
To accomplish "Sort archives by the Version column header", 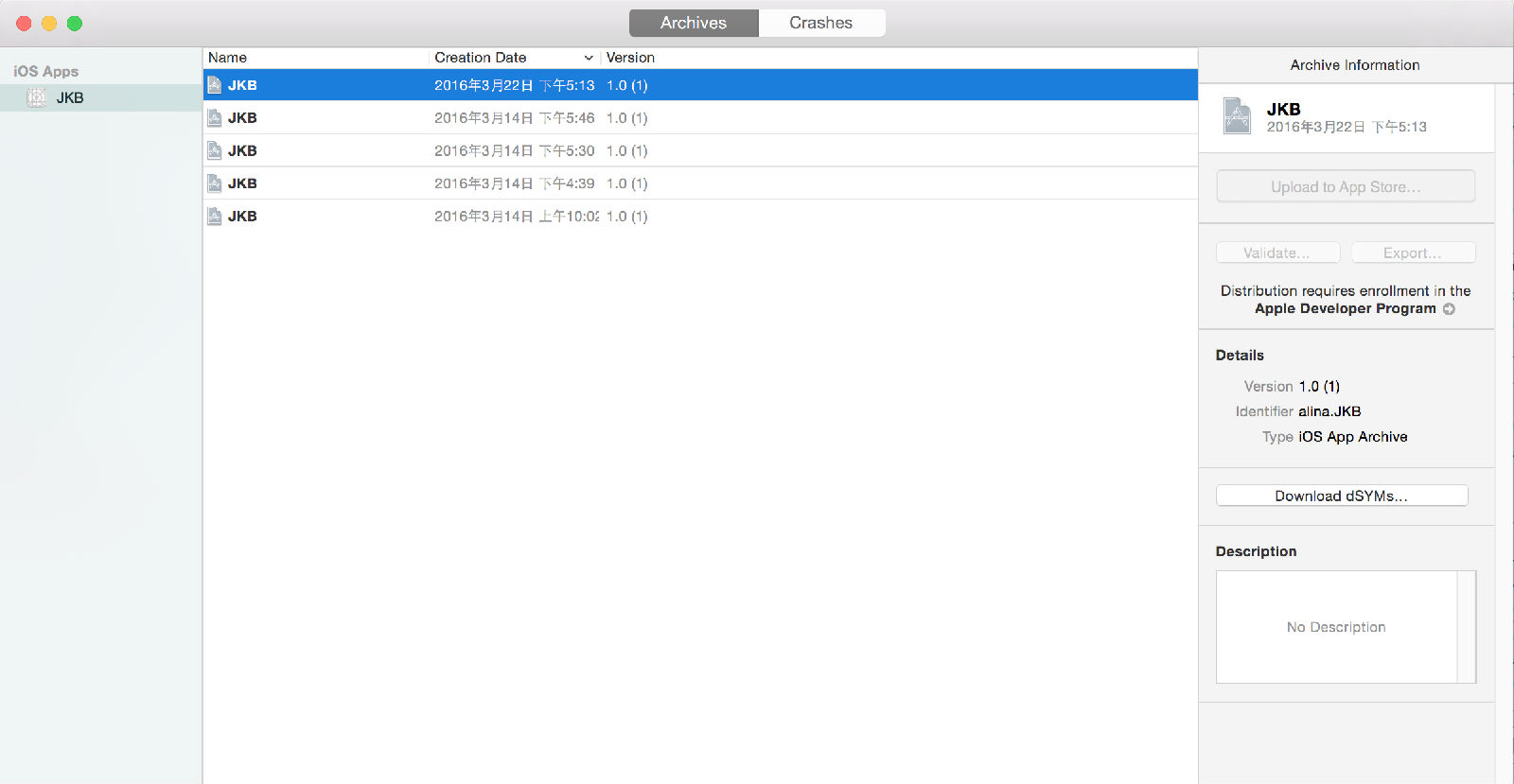I will pos(630,58).
